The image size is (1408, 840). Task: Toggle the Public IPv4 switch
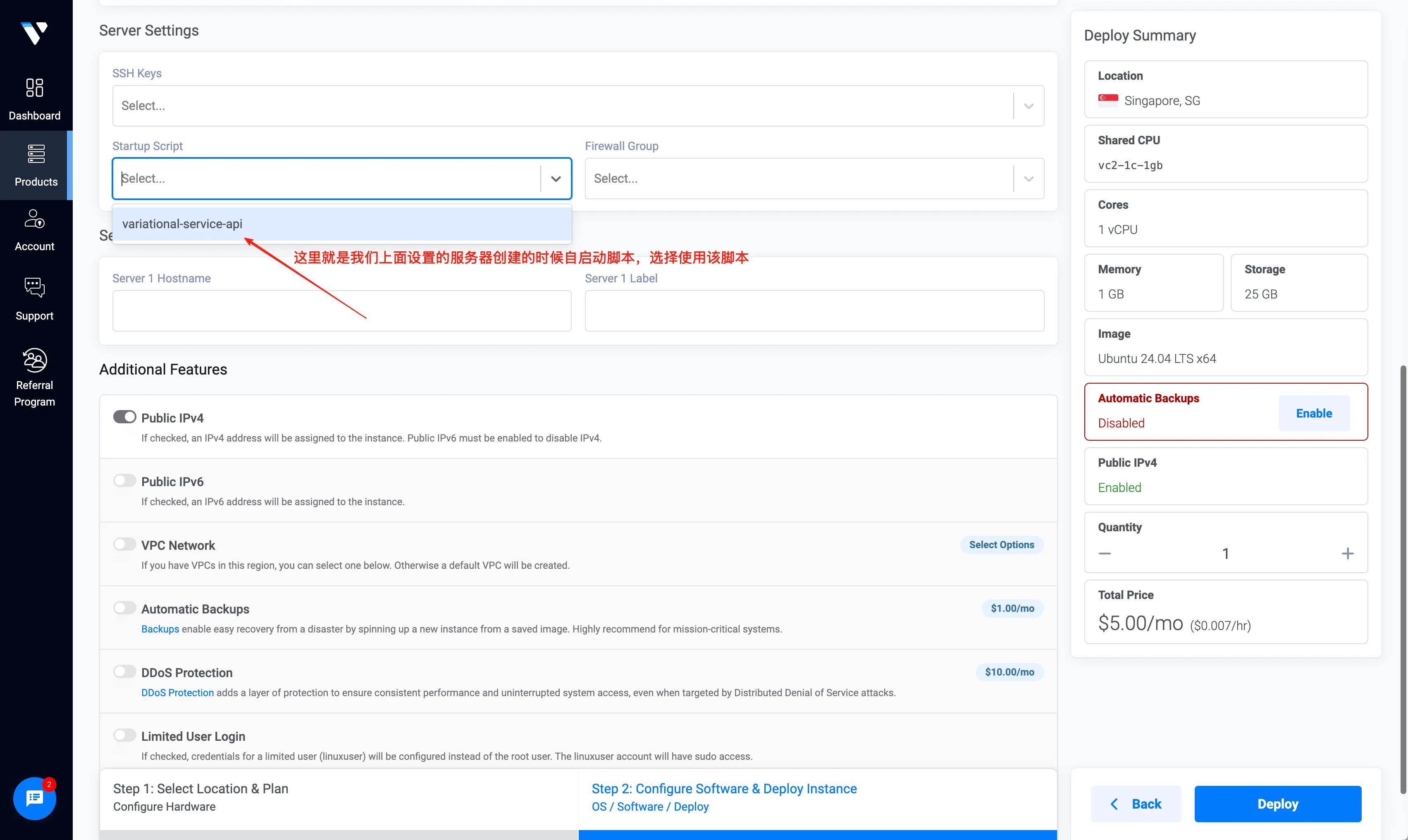pyautogui.click(x=124, y=417)
